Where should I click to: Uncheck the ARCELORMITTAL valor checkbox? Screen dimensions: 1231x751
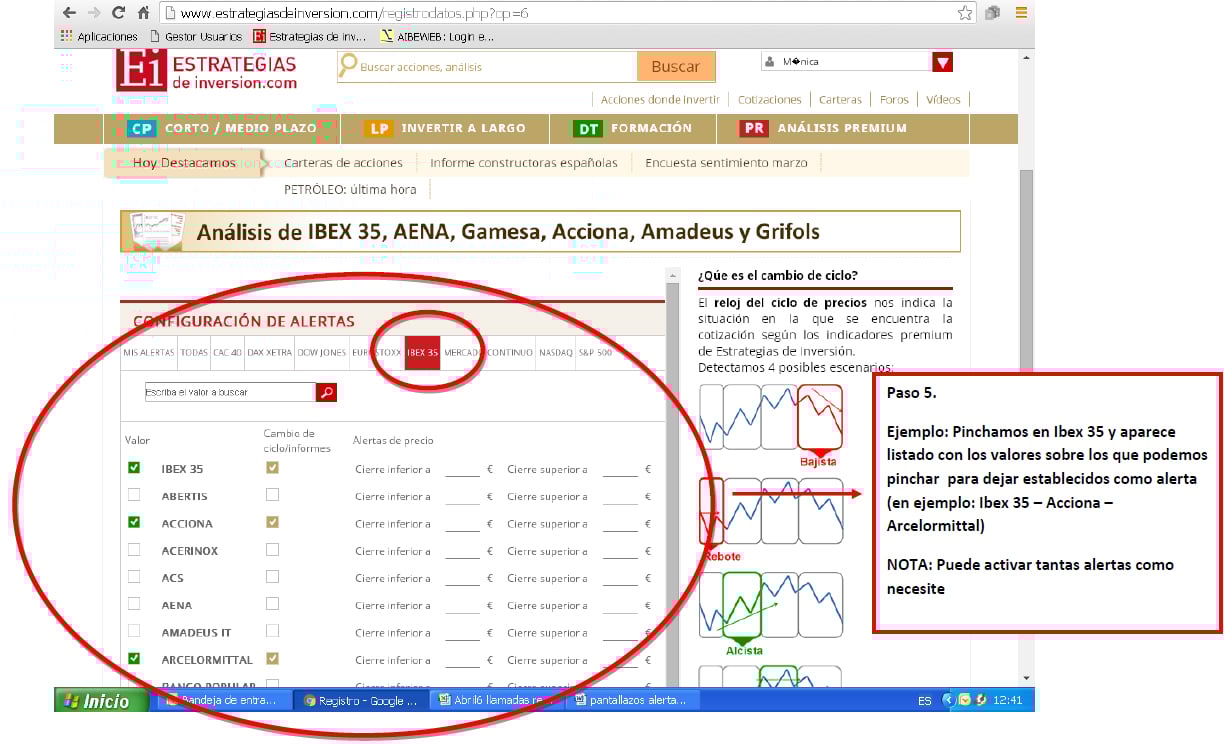134,659
